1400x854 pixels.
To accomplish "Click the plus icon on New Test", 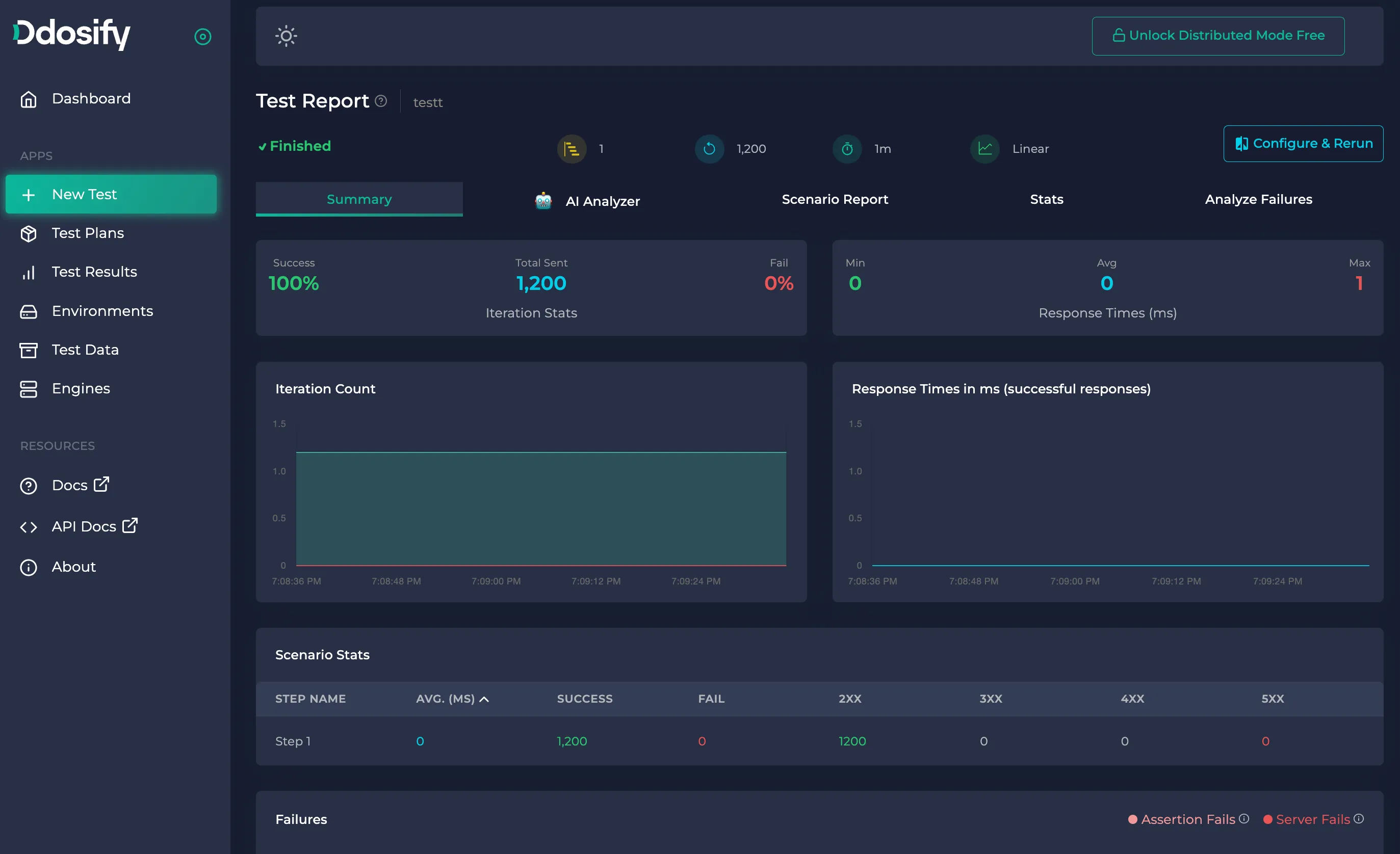I will pyautogui.click(x=29, y=195).
